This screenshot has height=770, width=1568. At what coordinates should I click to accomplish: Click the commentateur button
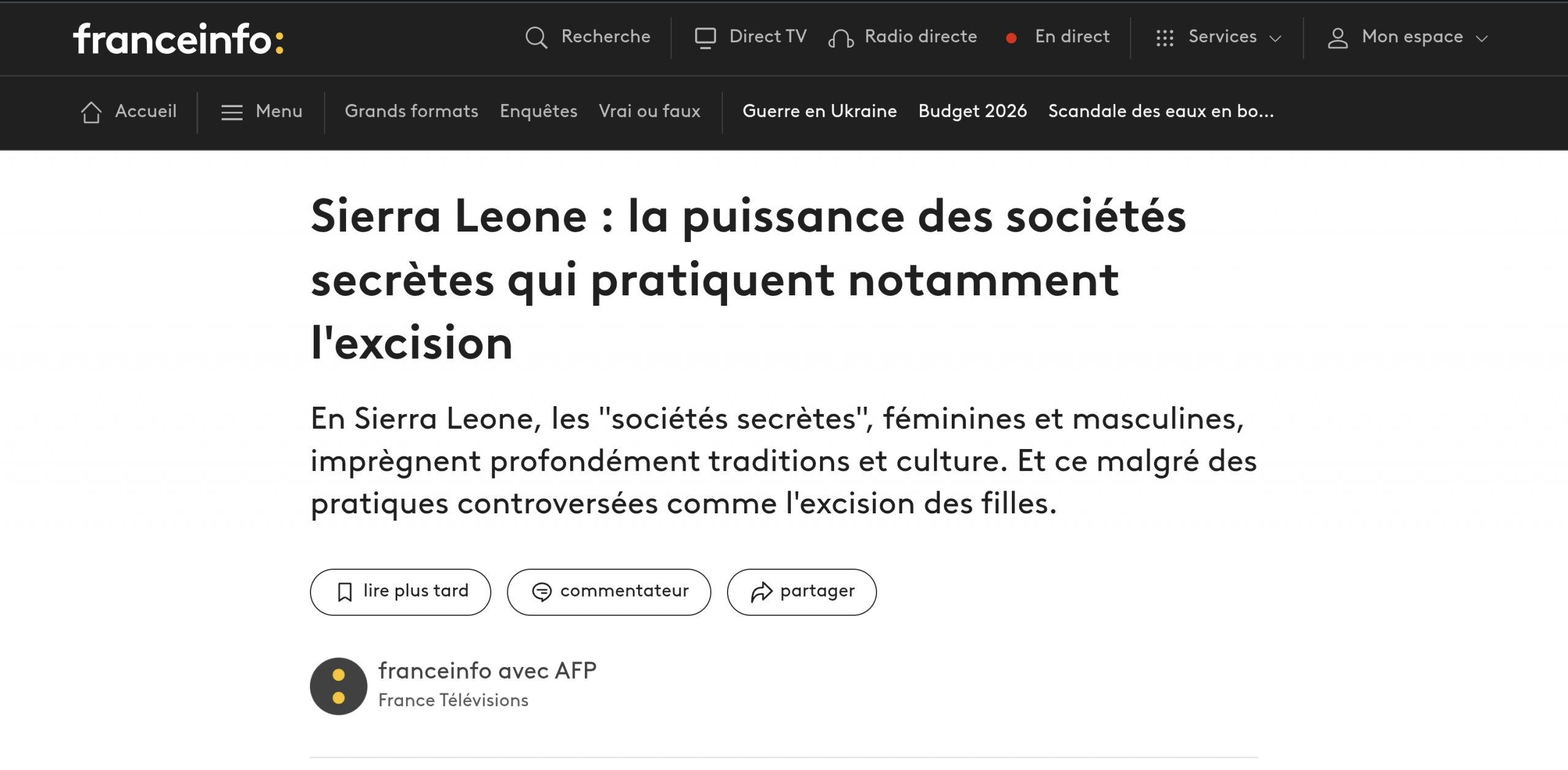tap(609, 592)
